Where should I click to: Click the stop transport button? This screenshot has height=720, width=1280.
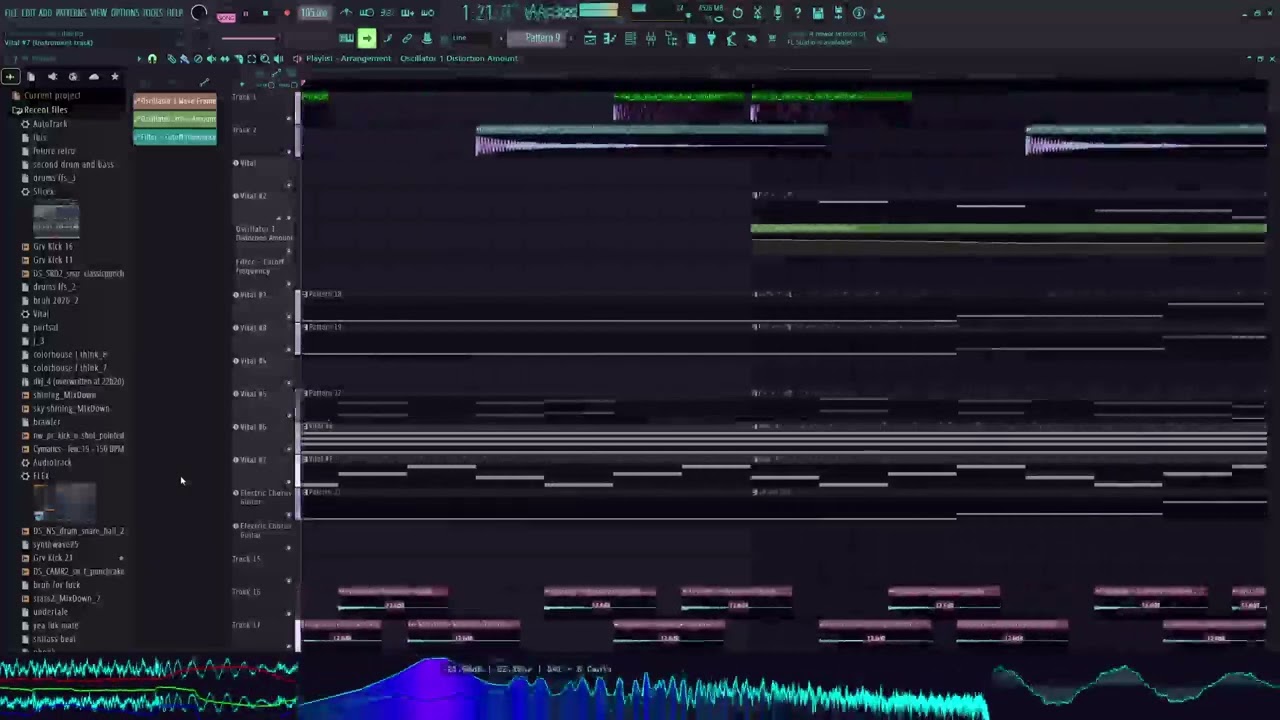265,14
